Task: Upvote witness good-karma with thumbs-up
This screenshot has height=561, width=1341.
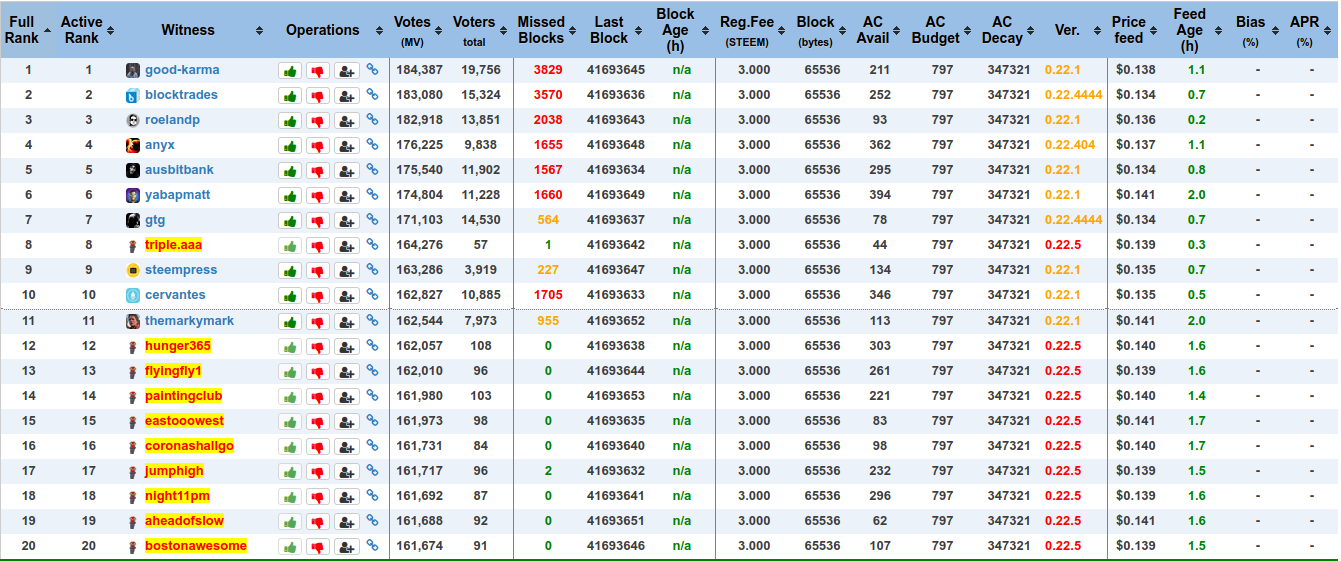Action: point(290,71)
